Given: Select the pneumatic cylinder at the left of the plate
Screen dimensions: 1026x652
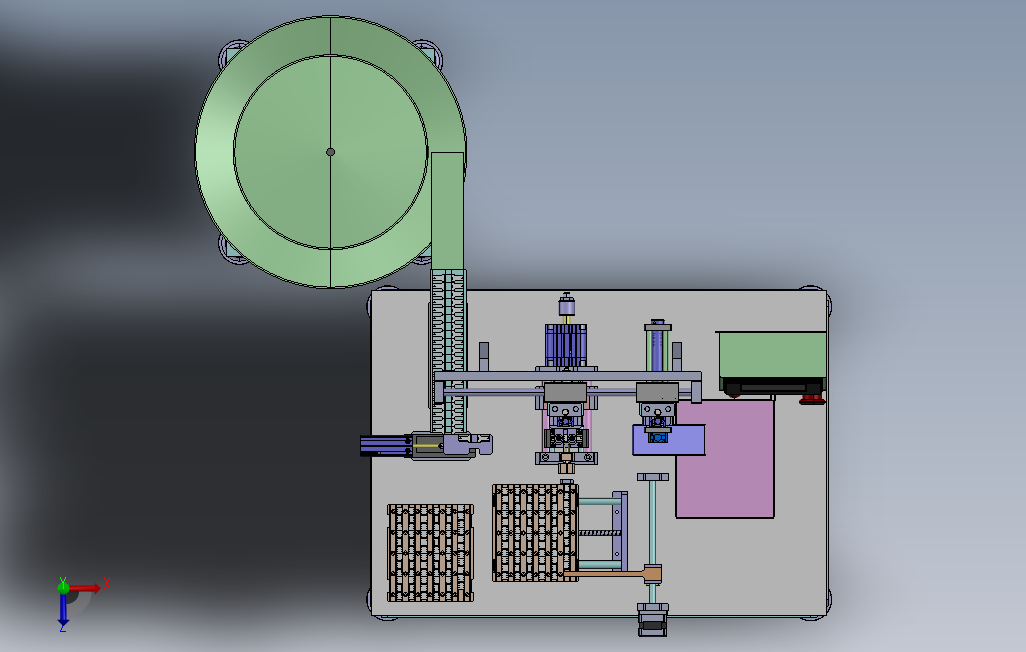Looking at the screenshot, I should pos(386,446).
